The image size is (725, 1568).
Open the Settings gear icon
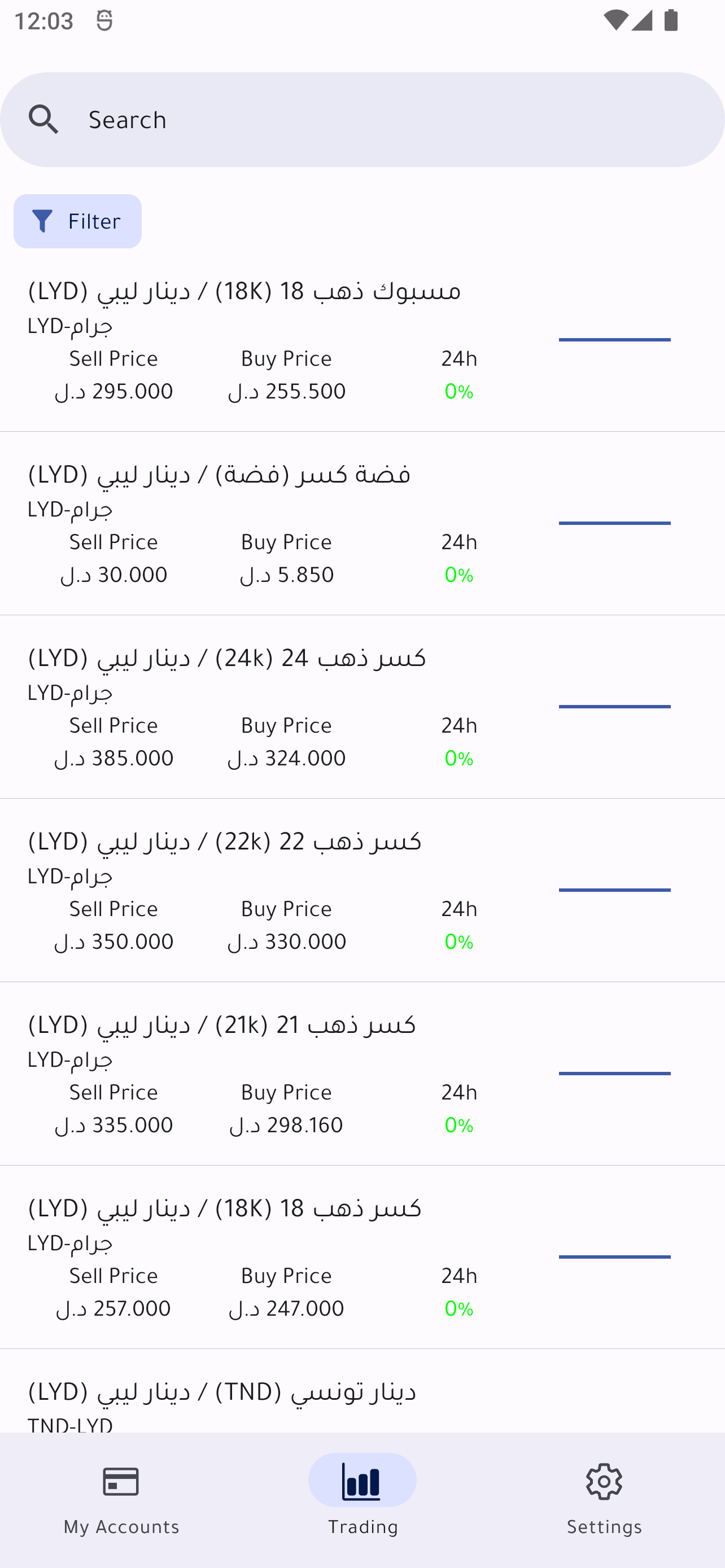click(604, 1482)
